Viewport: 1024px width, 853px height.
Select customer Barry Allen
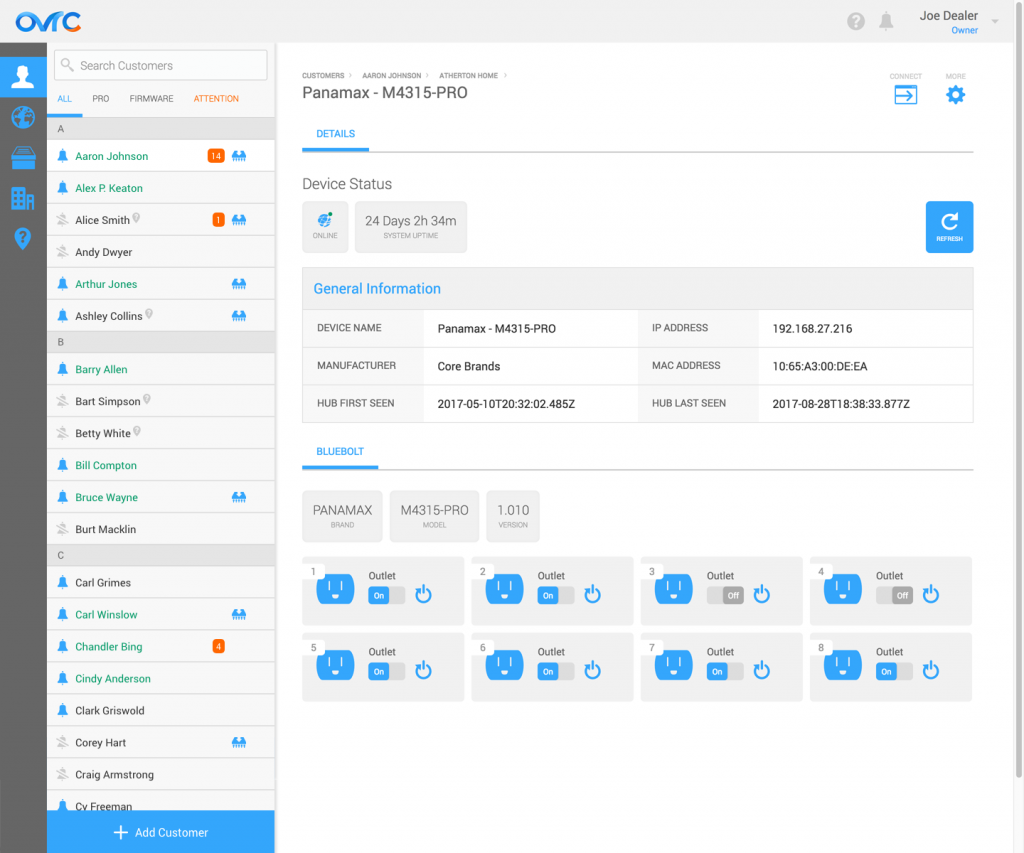(x=161, y=370)
